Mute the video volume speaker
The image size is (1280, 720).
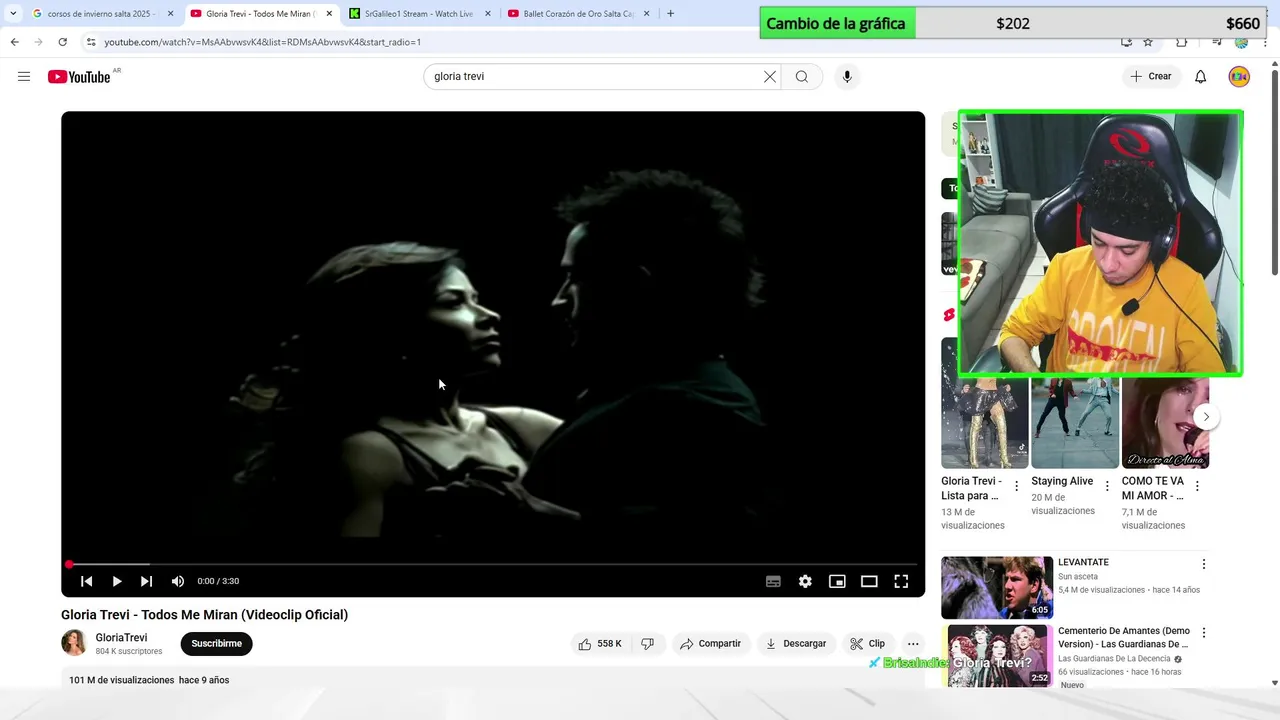pos(178,581)
